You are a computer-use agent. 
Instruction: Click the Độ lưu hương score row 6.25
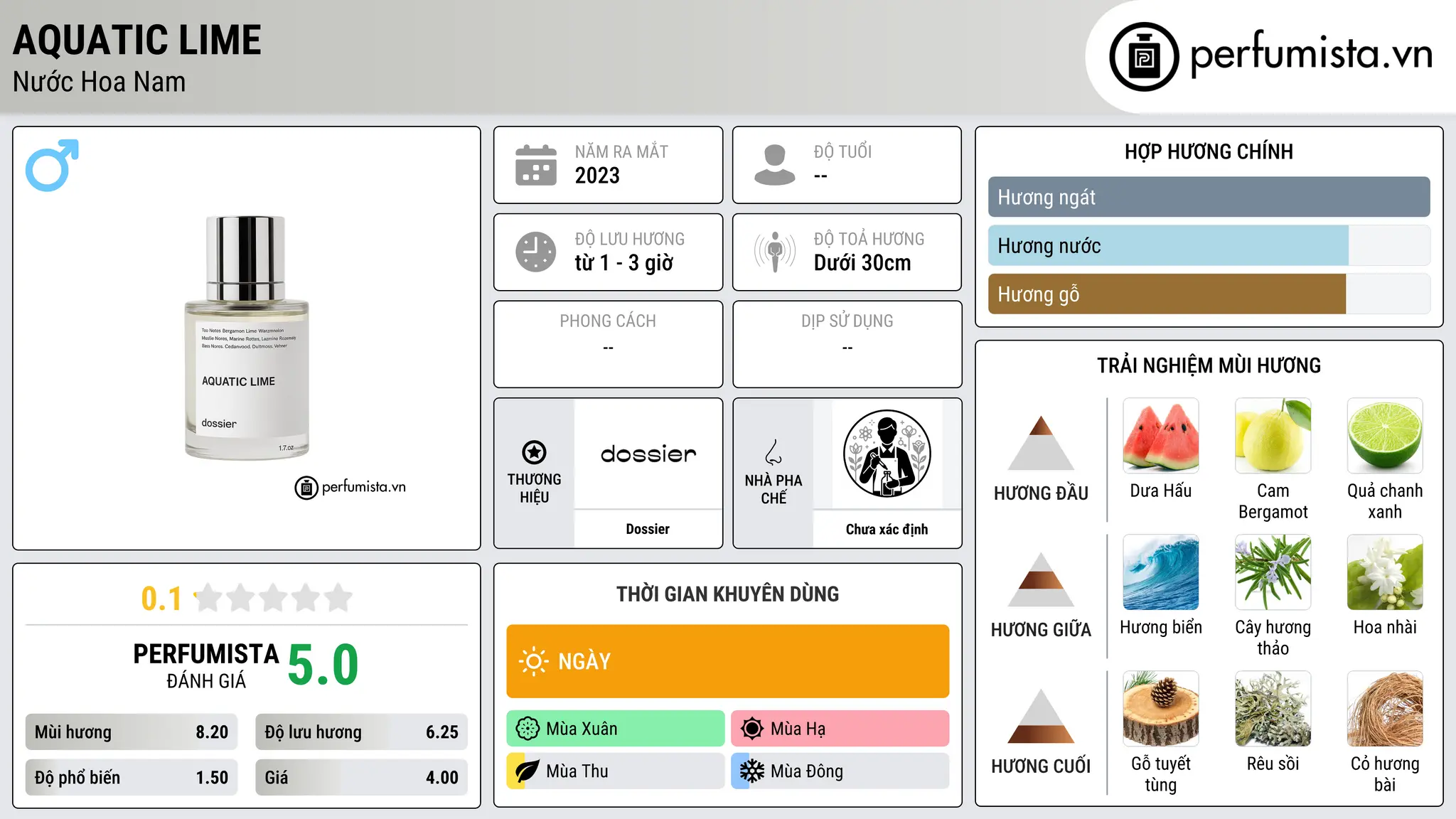(x=361, y=732)
